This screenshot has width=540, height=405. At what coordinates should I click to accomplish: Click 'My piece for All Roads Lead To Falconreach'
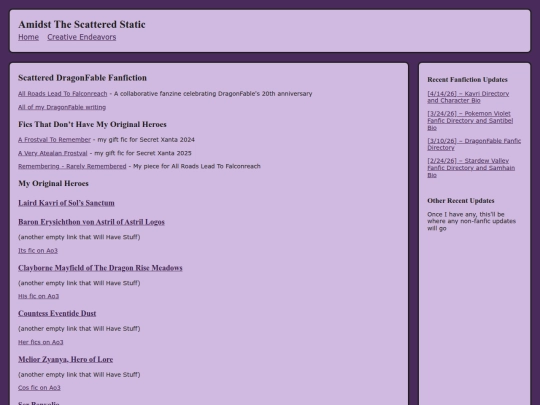tap(197, 166)
